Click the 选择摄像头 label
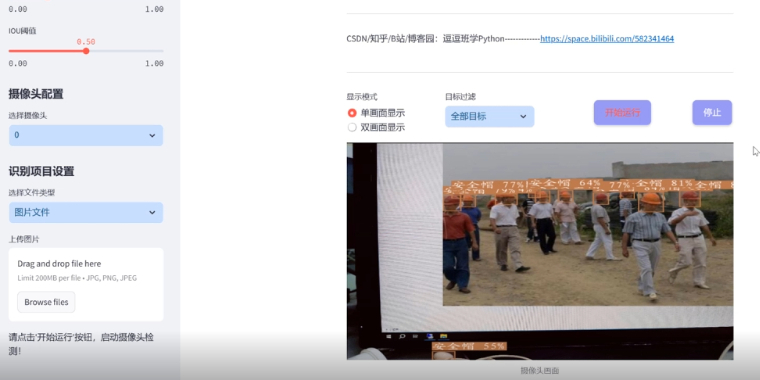Viewport: 760px width, 380px height. click(x=28, y=115)
